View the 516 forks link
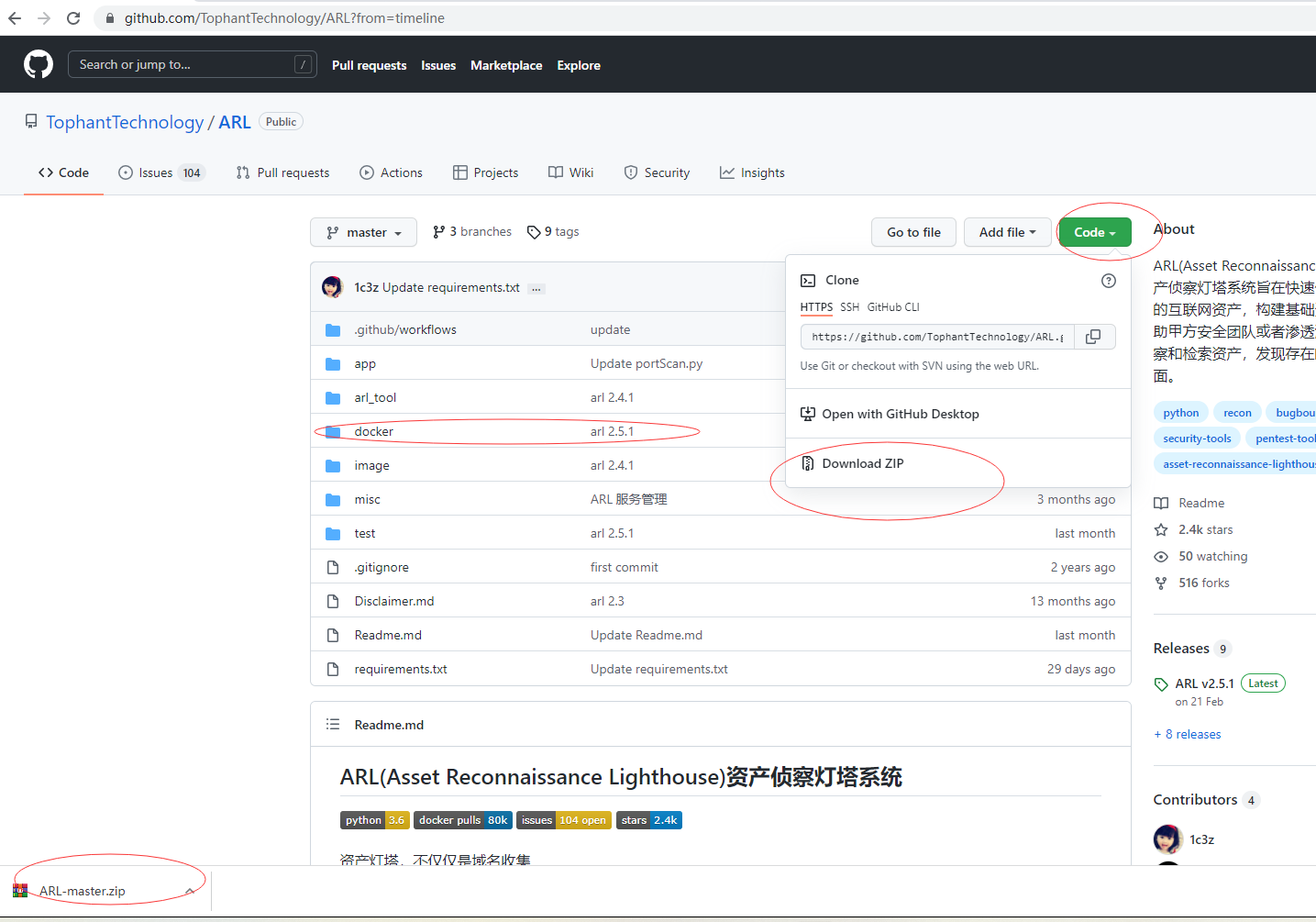Screen dimensions: 1316x922 (1192, 583)
